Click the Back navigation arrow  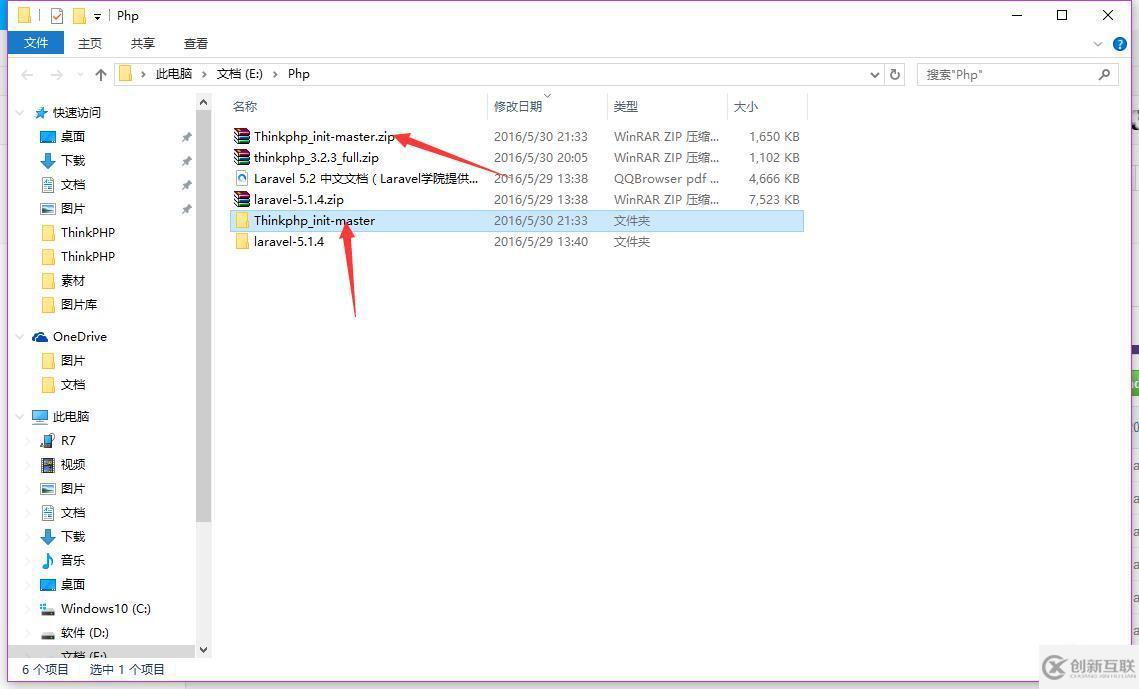pyautogui.click(x=28, y=74)
